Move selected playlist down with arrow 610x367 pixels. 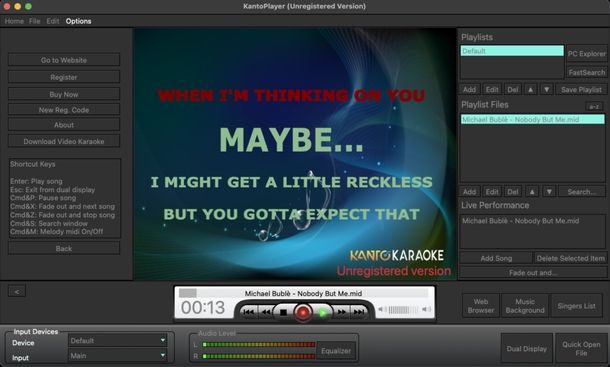547,90
